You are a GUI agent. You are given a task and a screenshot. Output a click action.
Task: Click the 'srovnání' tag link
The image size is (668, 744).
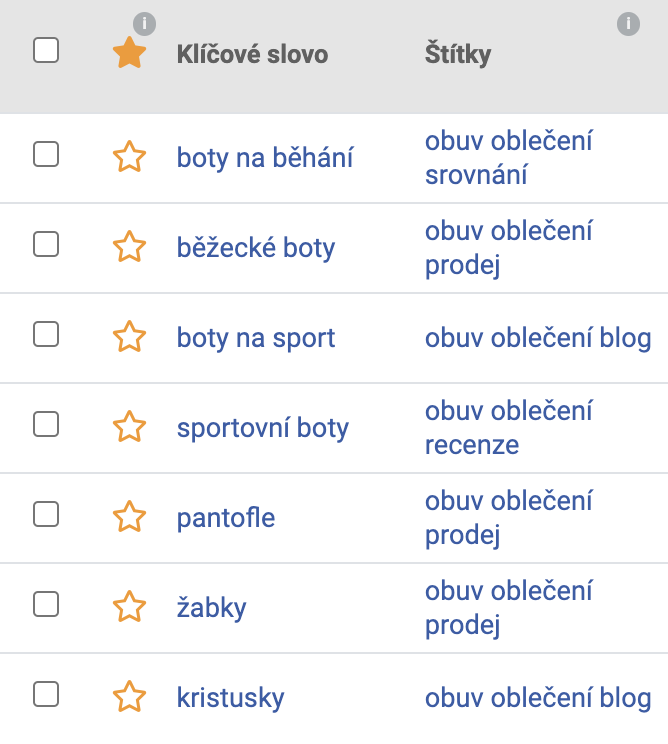coord(476,174)
